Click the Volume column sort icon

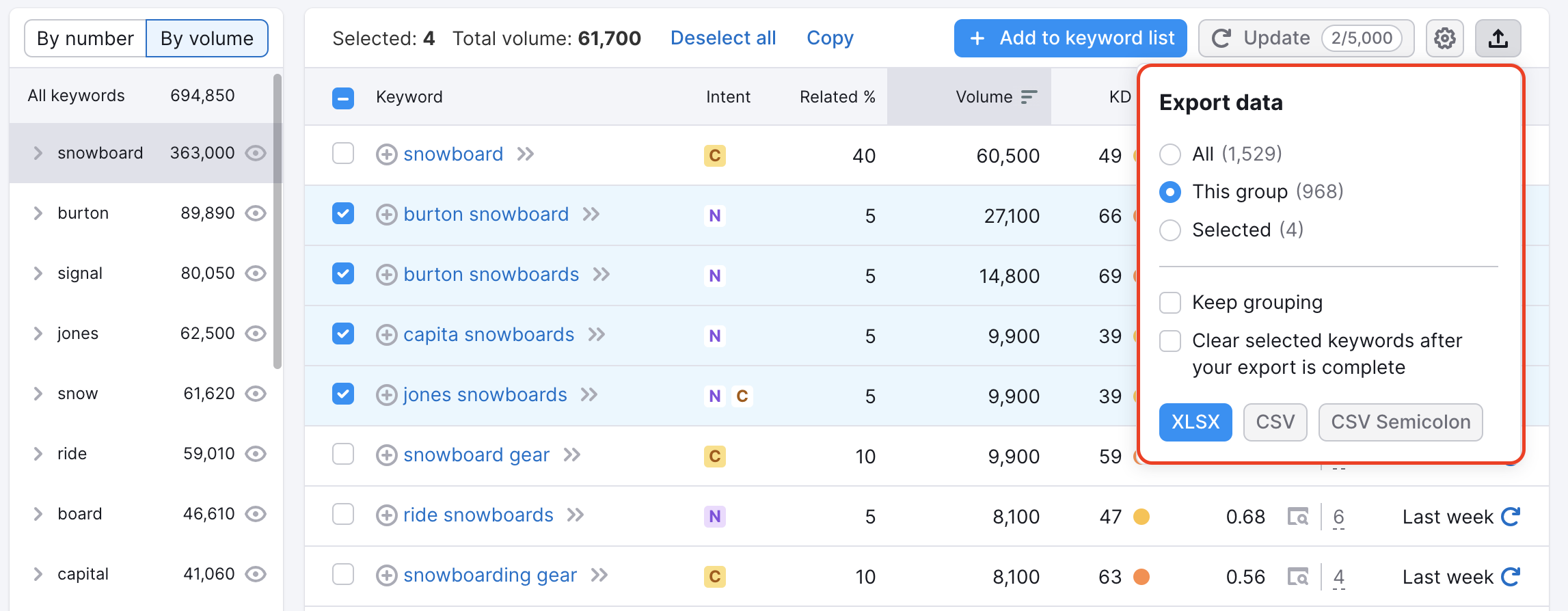(1029, 97)
